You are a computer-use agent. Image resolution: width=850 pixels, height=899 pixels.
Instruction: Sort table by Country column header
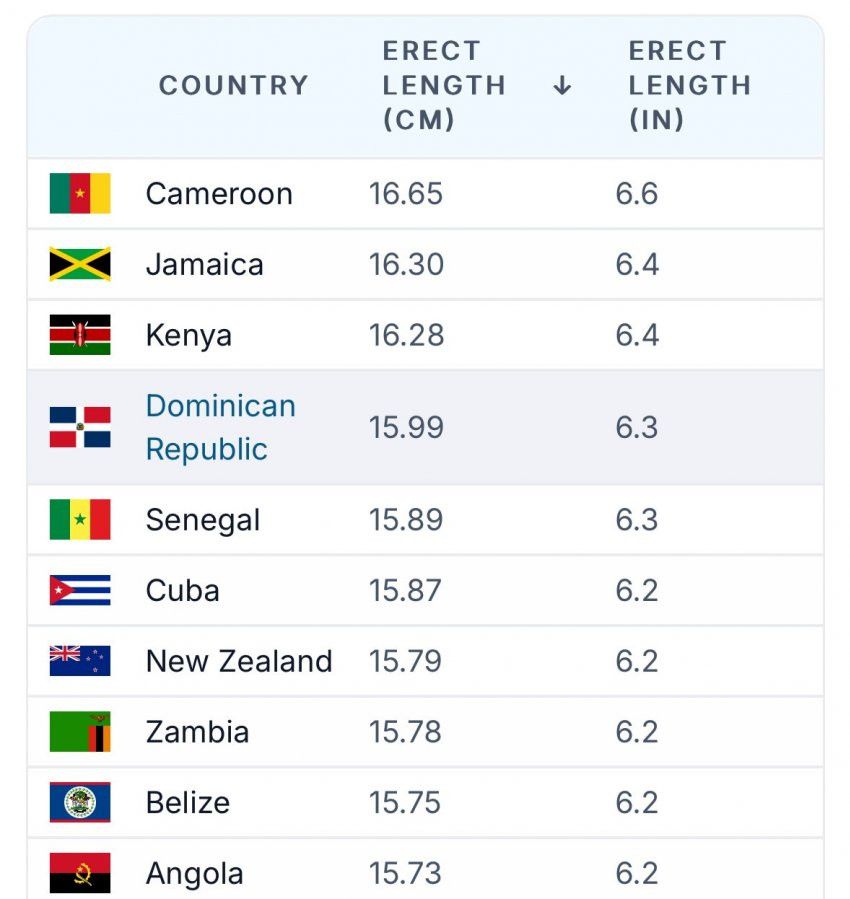pos(233,86)
